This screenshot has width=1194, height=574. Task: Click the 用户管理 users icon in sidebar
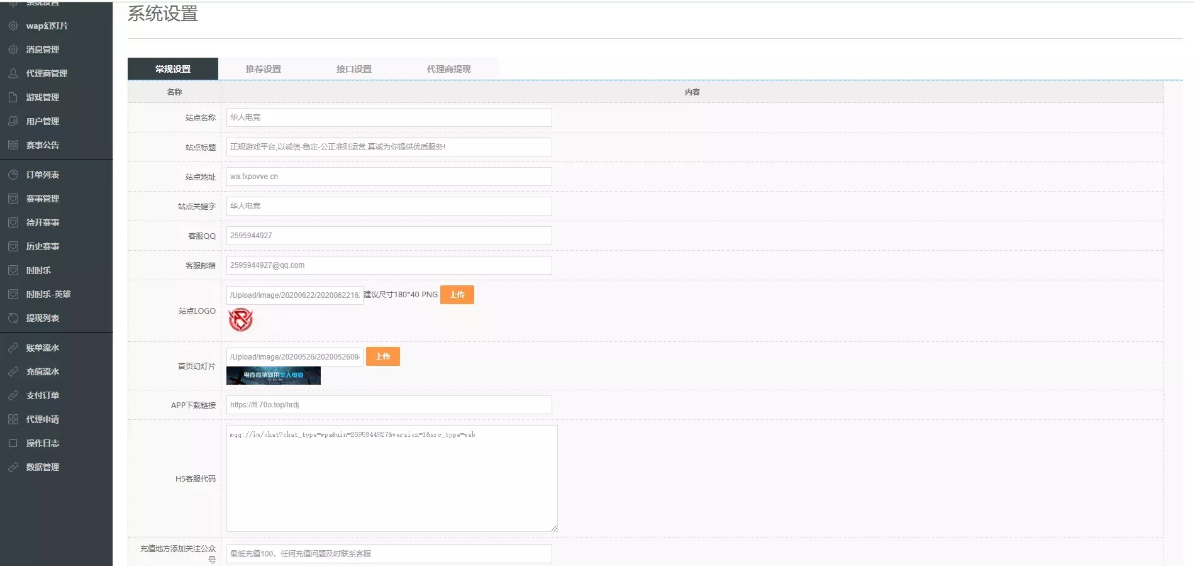click(x=13, y=121)
